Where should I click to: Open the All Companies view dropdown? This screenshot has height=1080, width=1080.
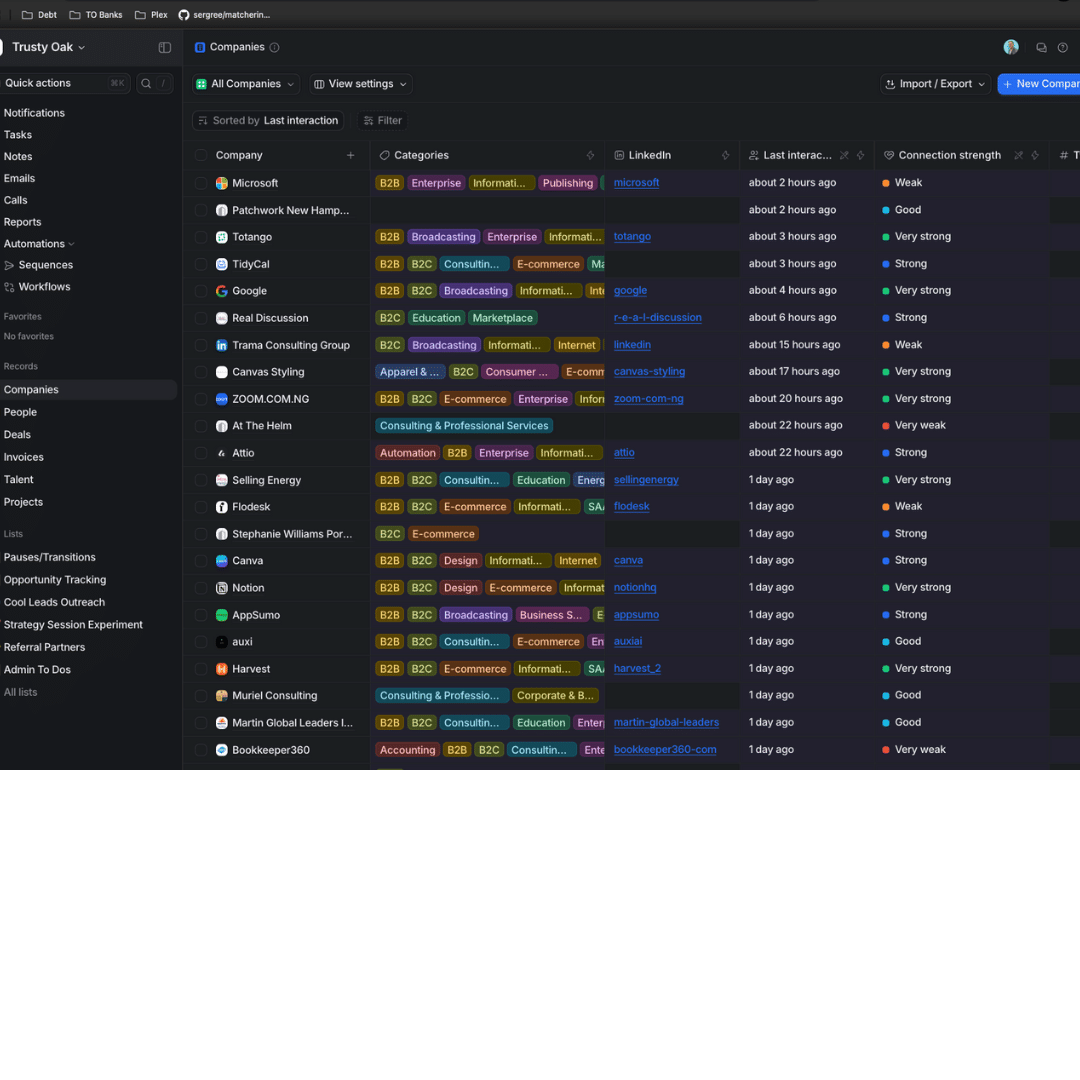point(246,84)
